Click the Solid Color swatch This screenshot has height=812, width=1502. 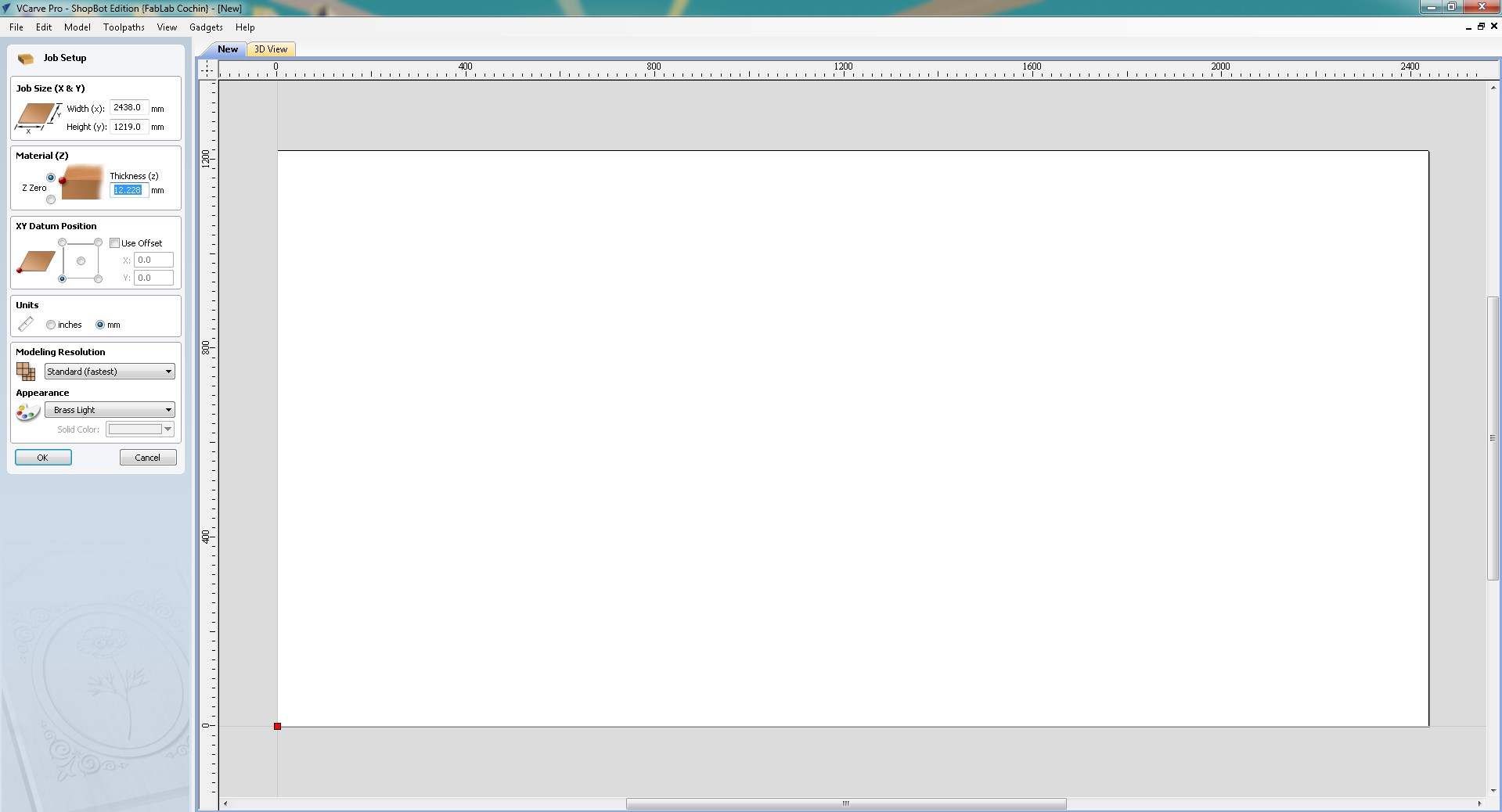(133, 429)
